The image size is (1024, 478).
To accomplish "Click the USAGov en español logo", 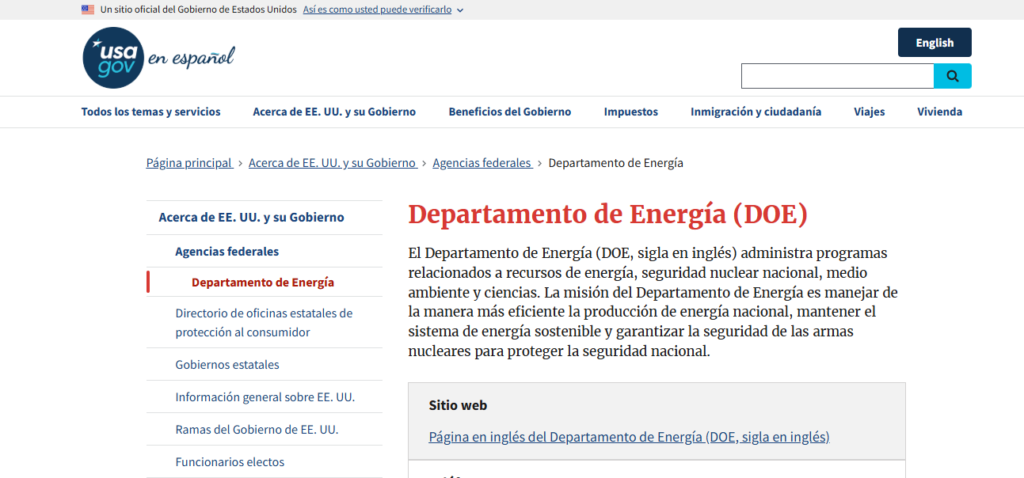I will coord(158,57).
